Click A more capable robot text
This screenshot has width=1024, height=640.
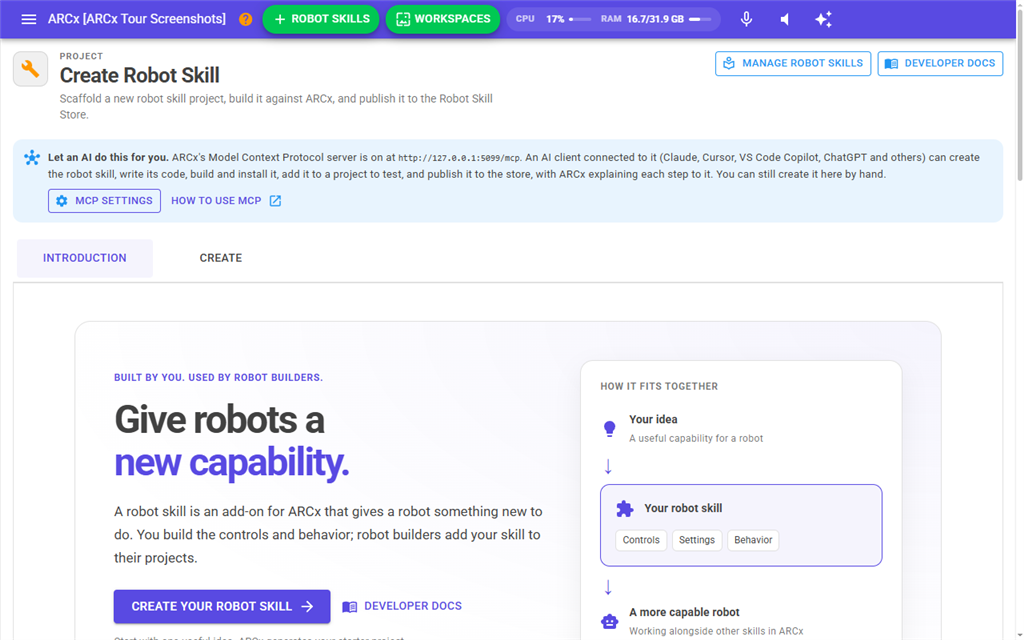(684, 612)
